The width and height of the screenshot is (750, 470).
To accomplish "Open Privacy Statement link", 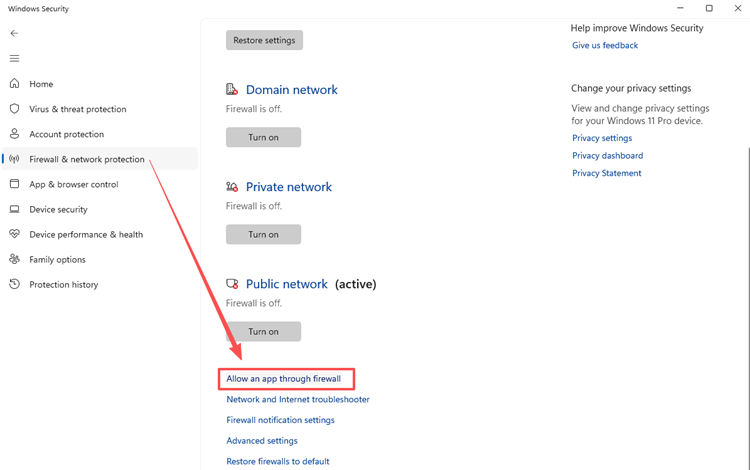I will point(607,173).
